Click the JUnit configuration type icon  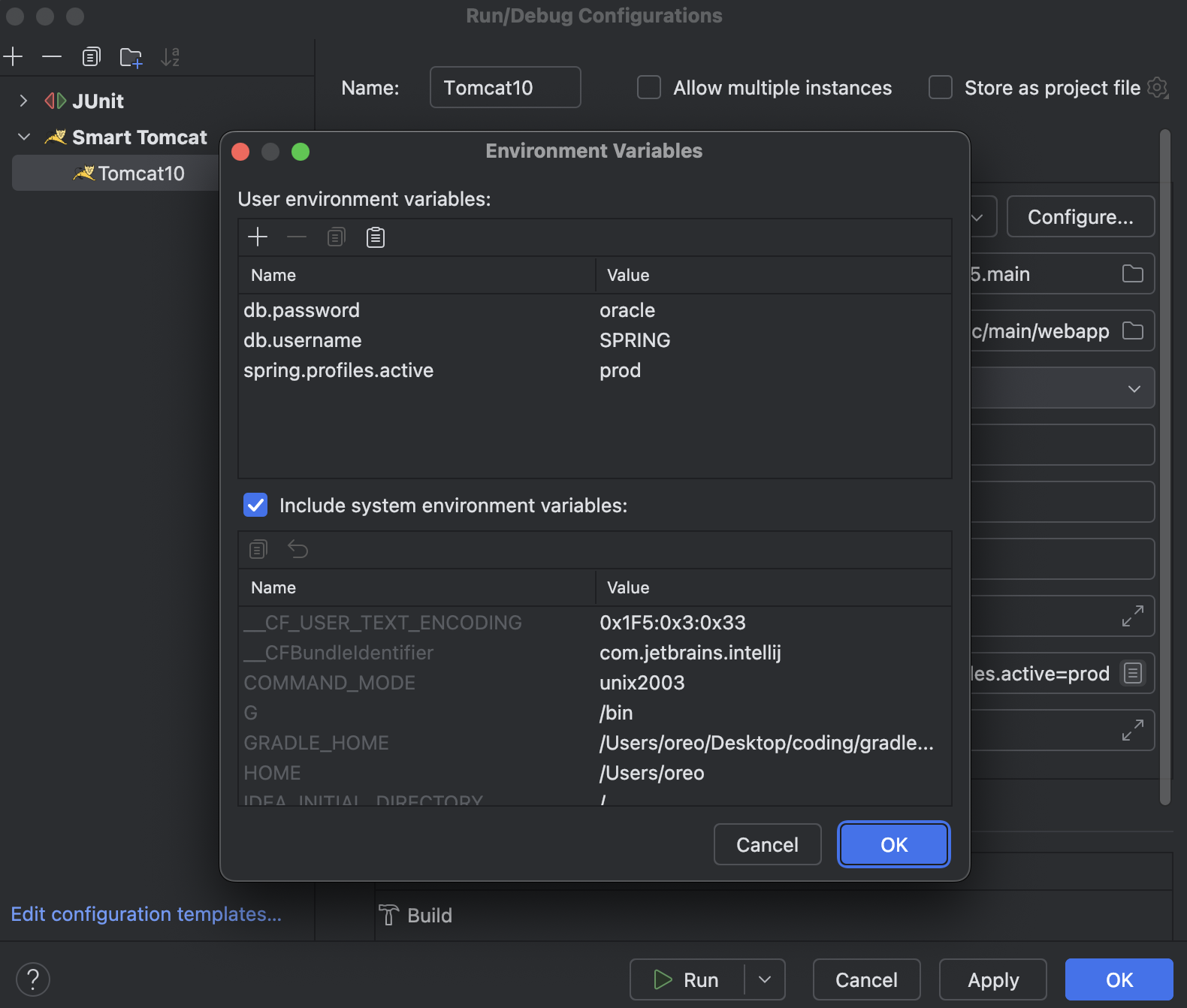tap(56, 101)
